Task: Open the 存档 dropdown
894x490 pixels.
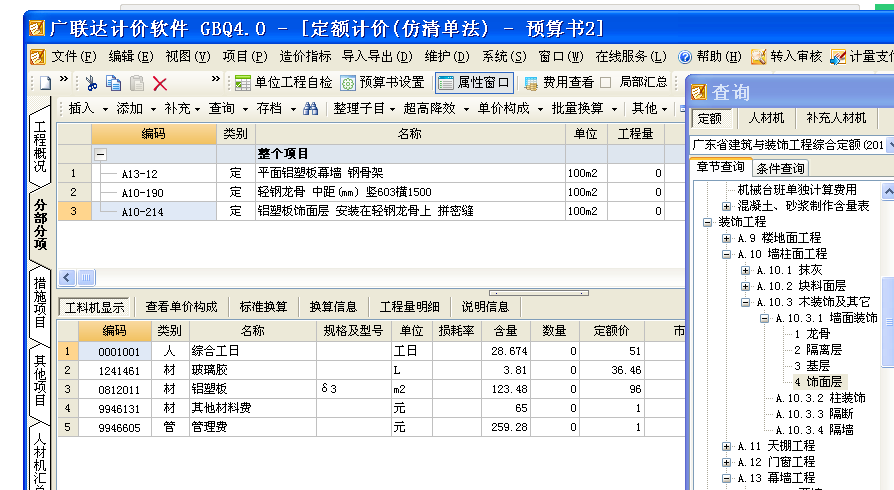Action: tap(275, 108)
